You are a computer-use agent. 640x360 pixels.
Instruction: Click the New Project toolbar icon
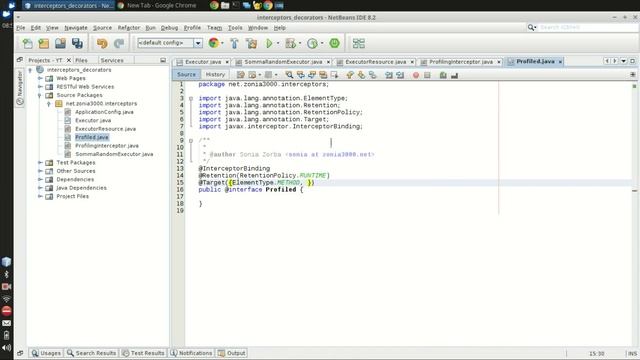click(x=44, y=43)
